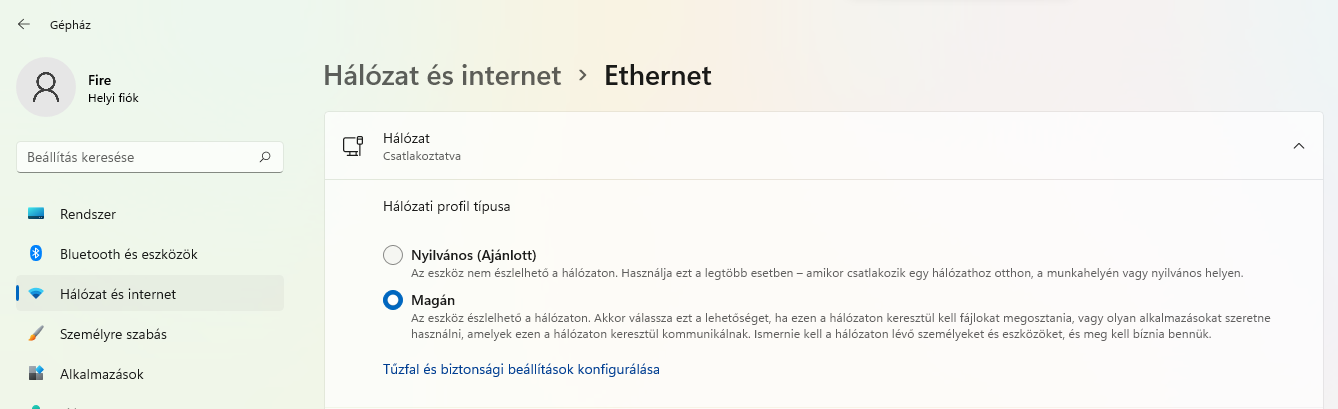Select the Magán radio button

393,300
